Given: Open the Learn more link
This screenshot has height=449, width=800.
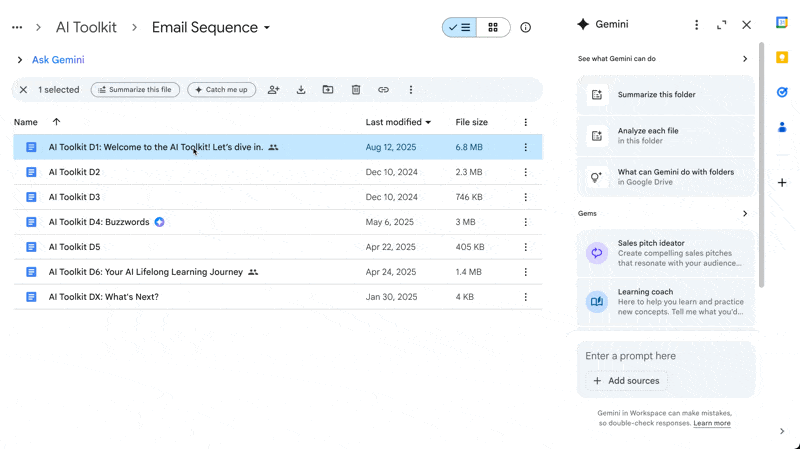Looking at the screenshot, I should (x=712, y=423).
